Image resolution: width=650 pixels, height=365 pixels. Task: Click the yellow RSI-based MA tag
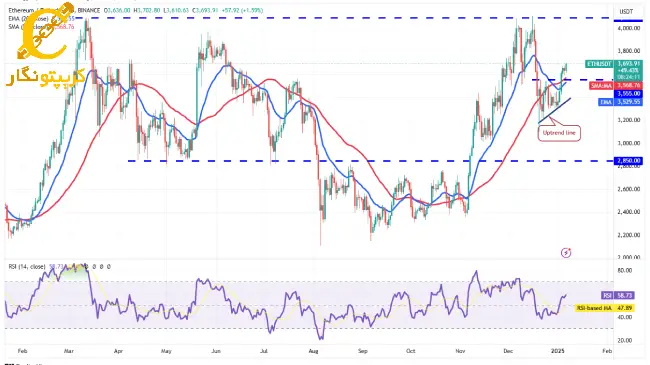point(594,308)
